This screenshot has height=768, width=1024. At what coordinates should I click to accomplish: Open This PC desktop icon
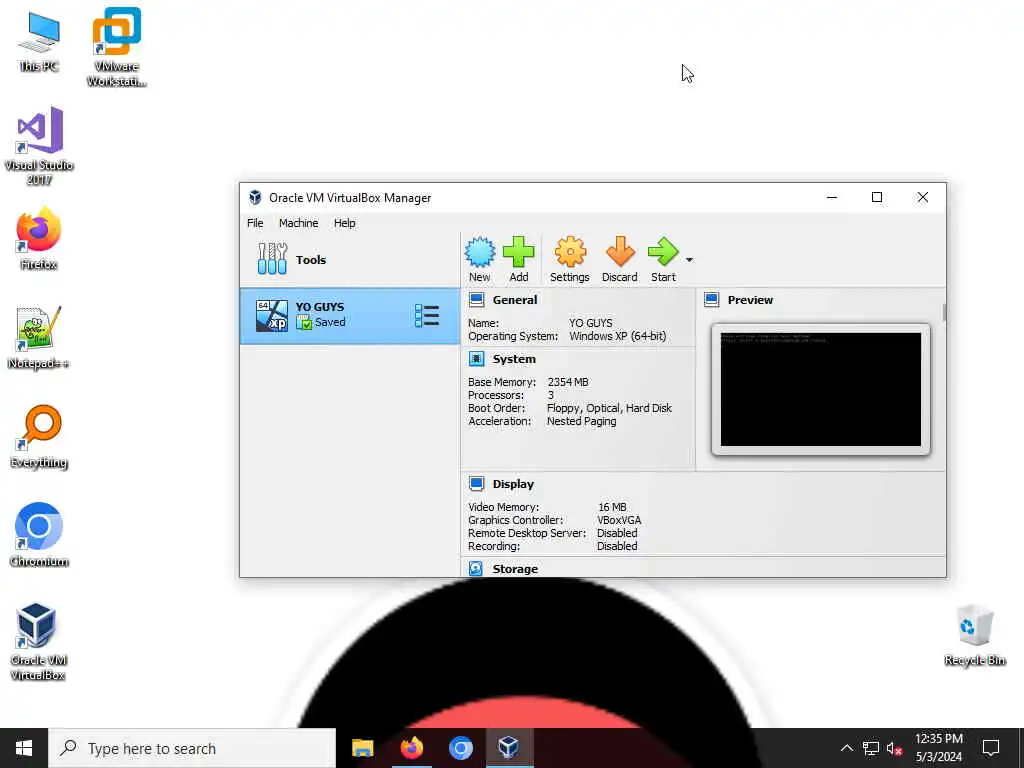39,42
